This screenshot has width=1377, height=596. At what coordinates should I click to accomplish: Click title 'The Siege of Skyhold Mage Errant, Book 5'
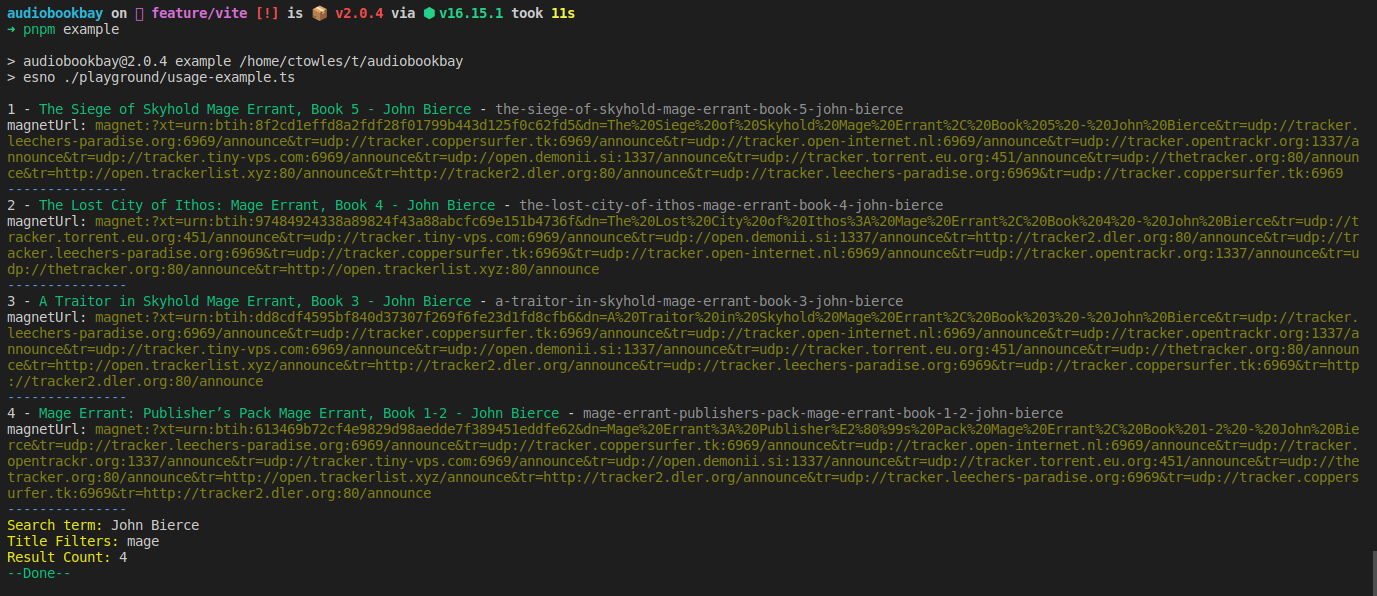[x=199, y=109]
